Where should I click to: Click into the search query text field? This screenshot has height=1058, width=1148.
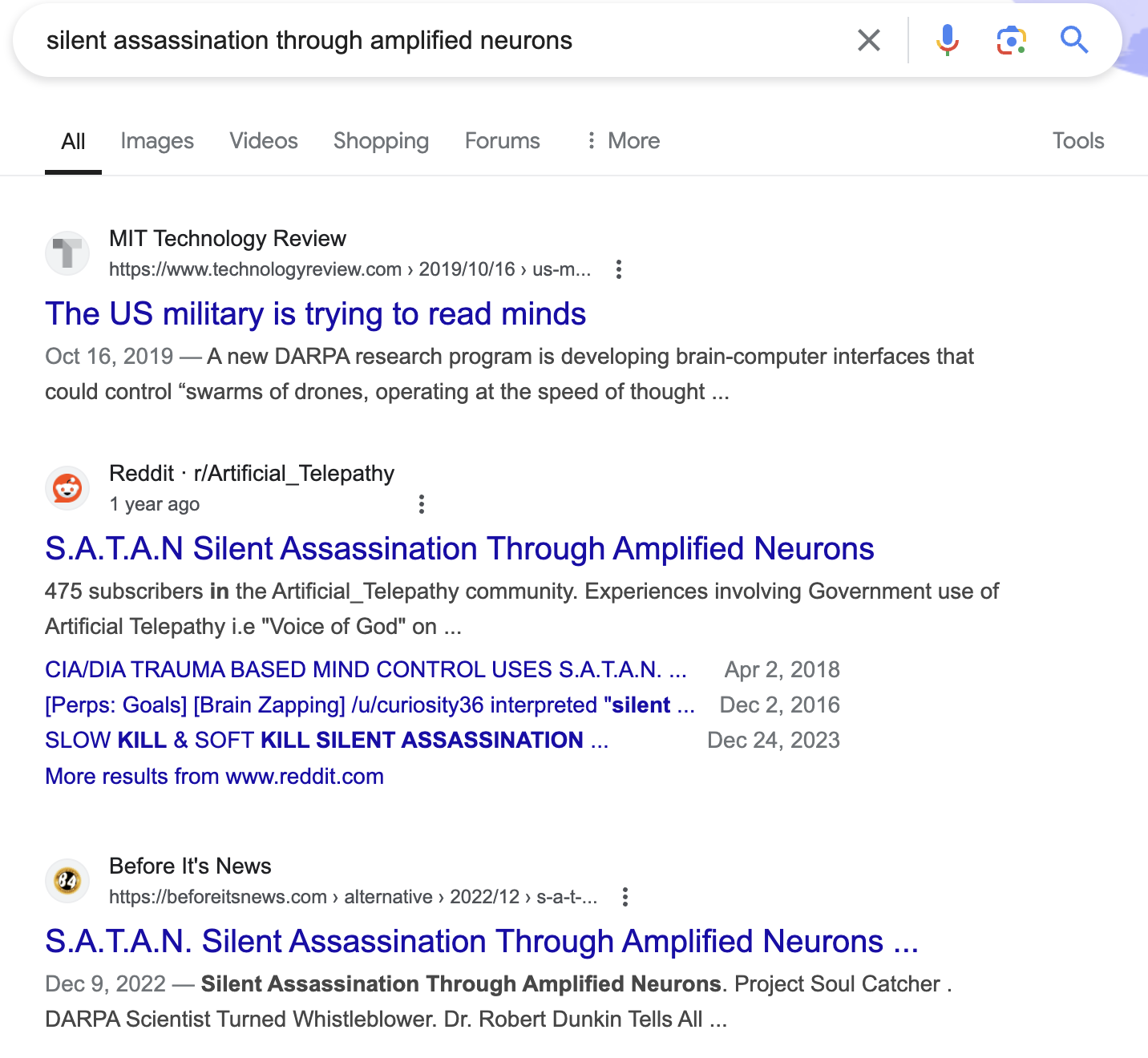pyautogui.click(x=401, y=40)
